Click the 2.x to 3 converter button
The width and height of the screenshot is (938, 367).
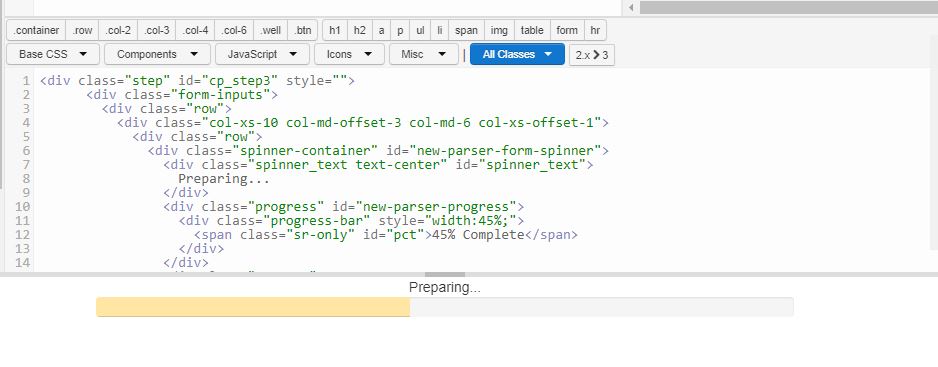tap(592, 54)
